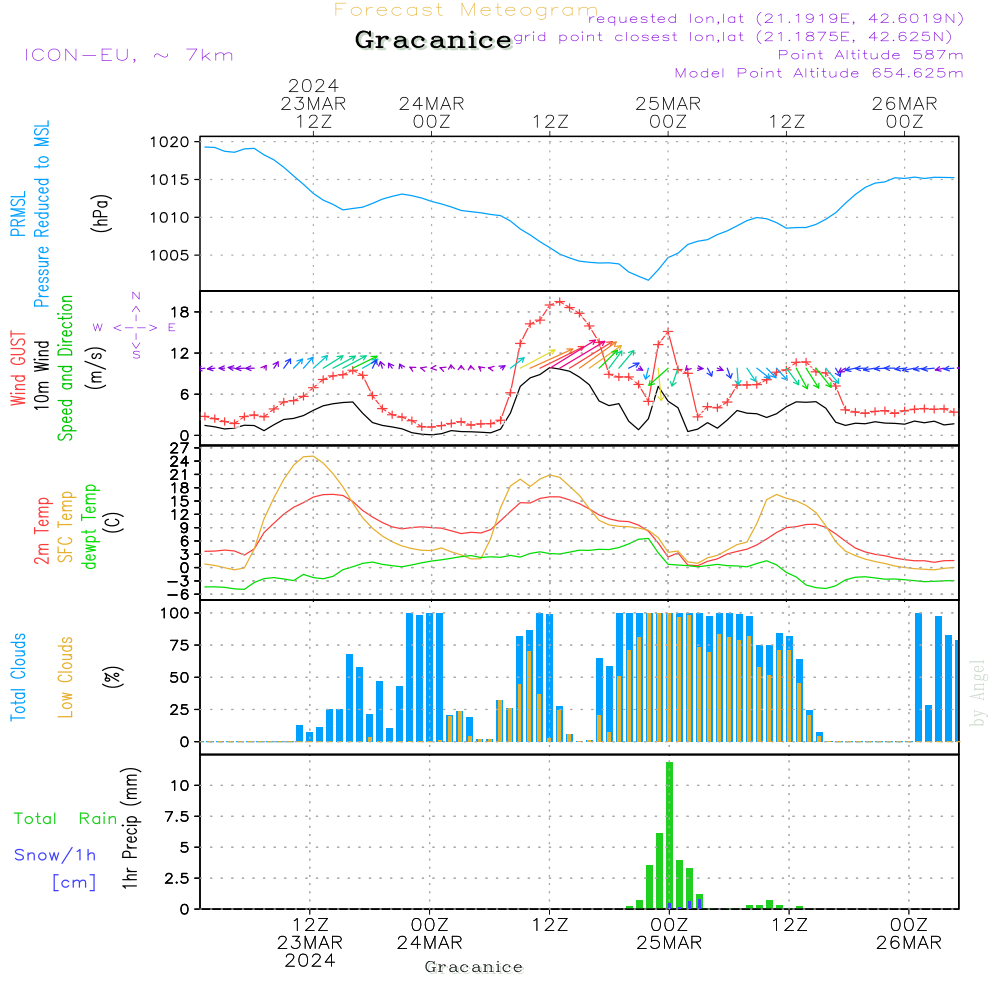Click the 'dewpt Temp' green label
The height and width of the screenshot is (1000, 1000).
(x=89, y=526)
